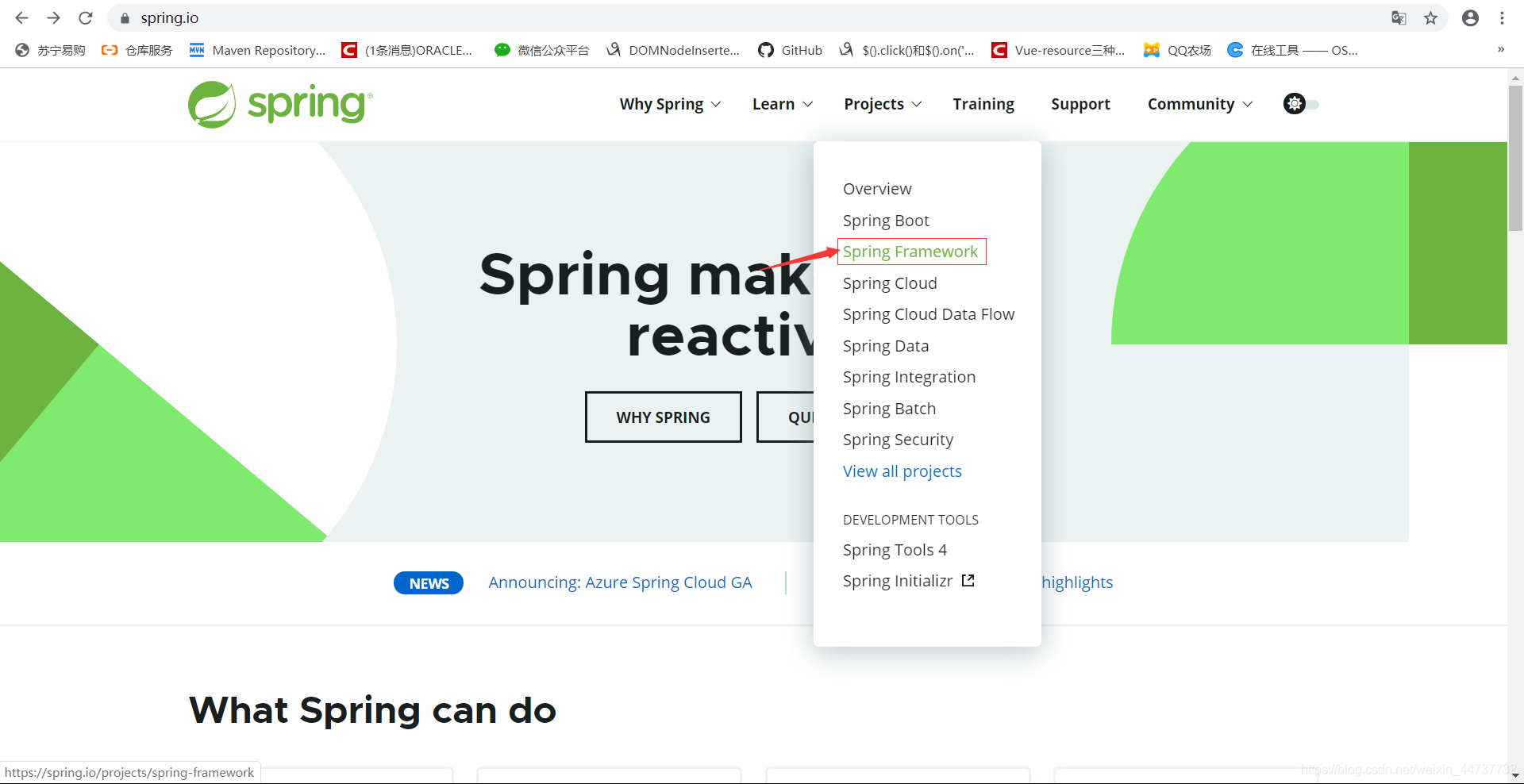Select Spring Integration menu entry
This screenshot has width=1524, height=784.
[909, 377]
